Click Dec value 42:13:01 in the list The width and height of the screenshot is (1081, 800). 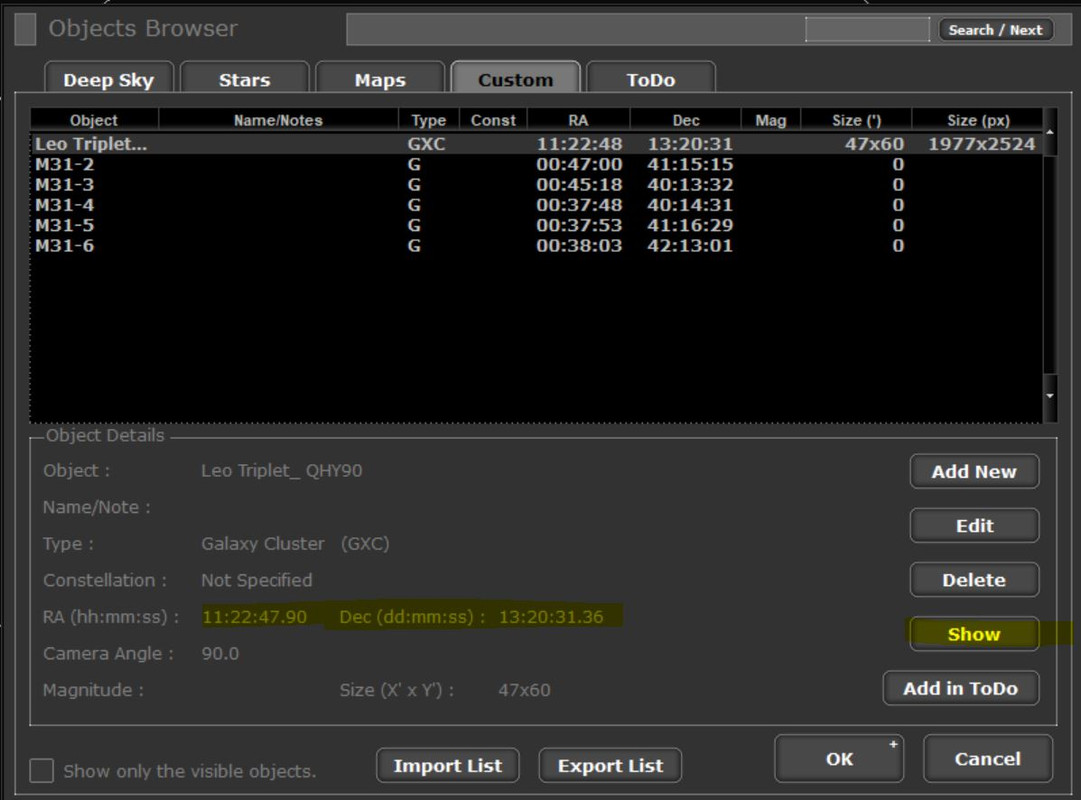coord(689,246)
